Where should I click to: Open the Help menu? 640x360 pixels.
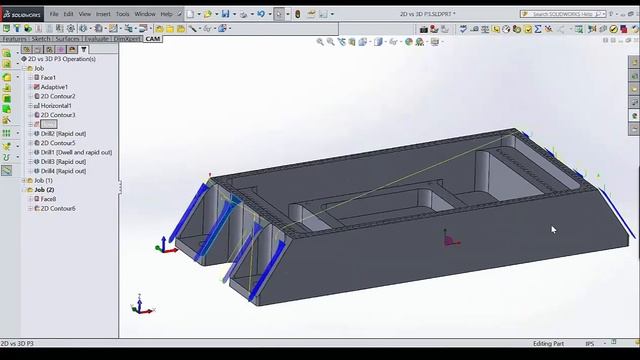[x=166, y=14]
